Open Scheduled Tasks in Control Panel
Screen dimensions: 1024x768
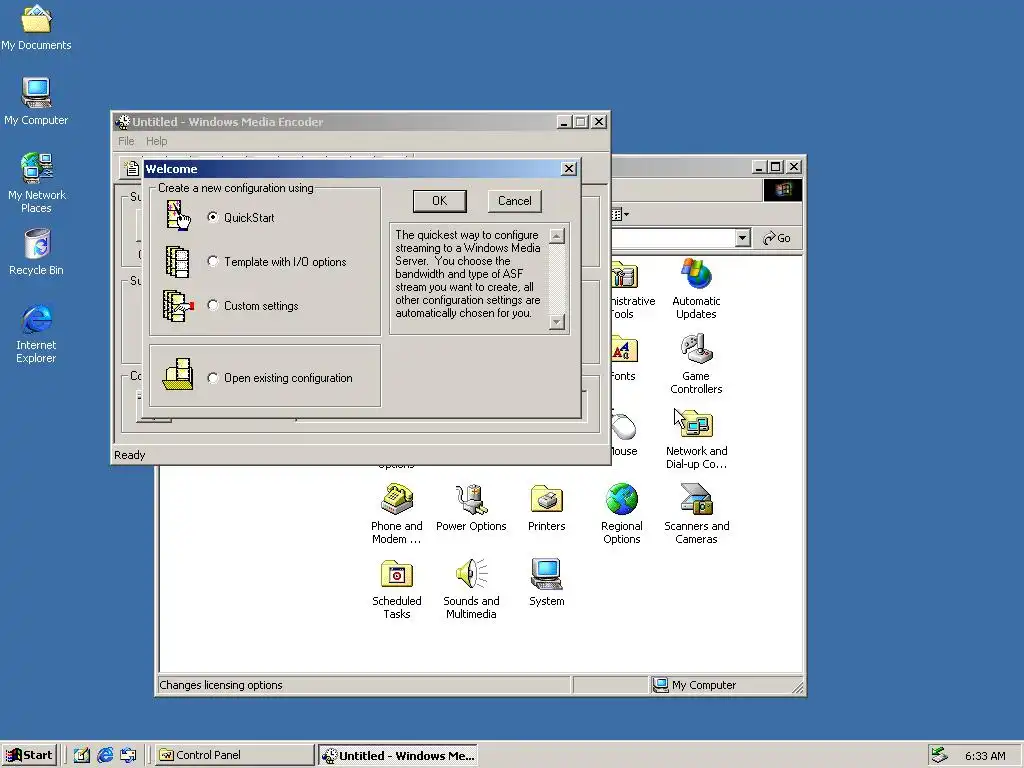pos(396,589)
